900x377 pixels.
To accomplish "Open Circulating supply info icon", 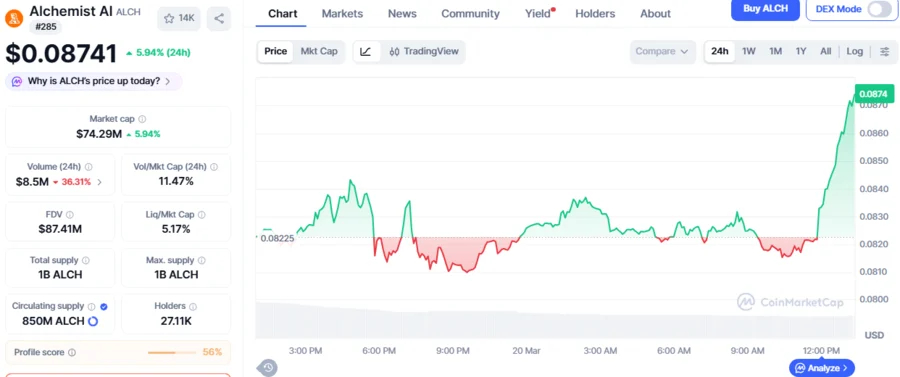I will 91,306.
